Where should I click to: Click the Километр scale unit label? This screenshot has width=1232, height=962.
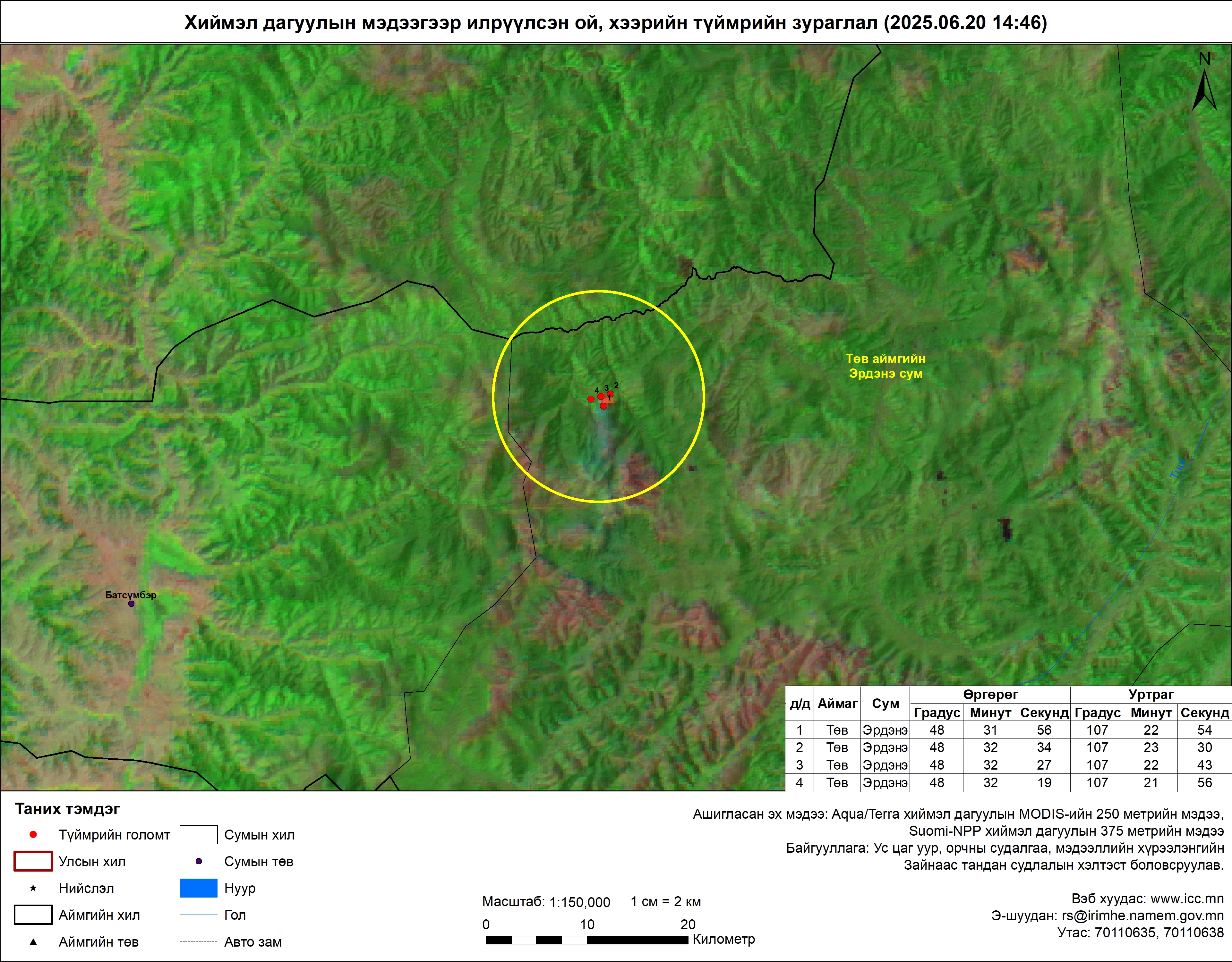pyautogui.click(x=724, y=940)
